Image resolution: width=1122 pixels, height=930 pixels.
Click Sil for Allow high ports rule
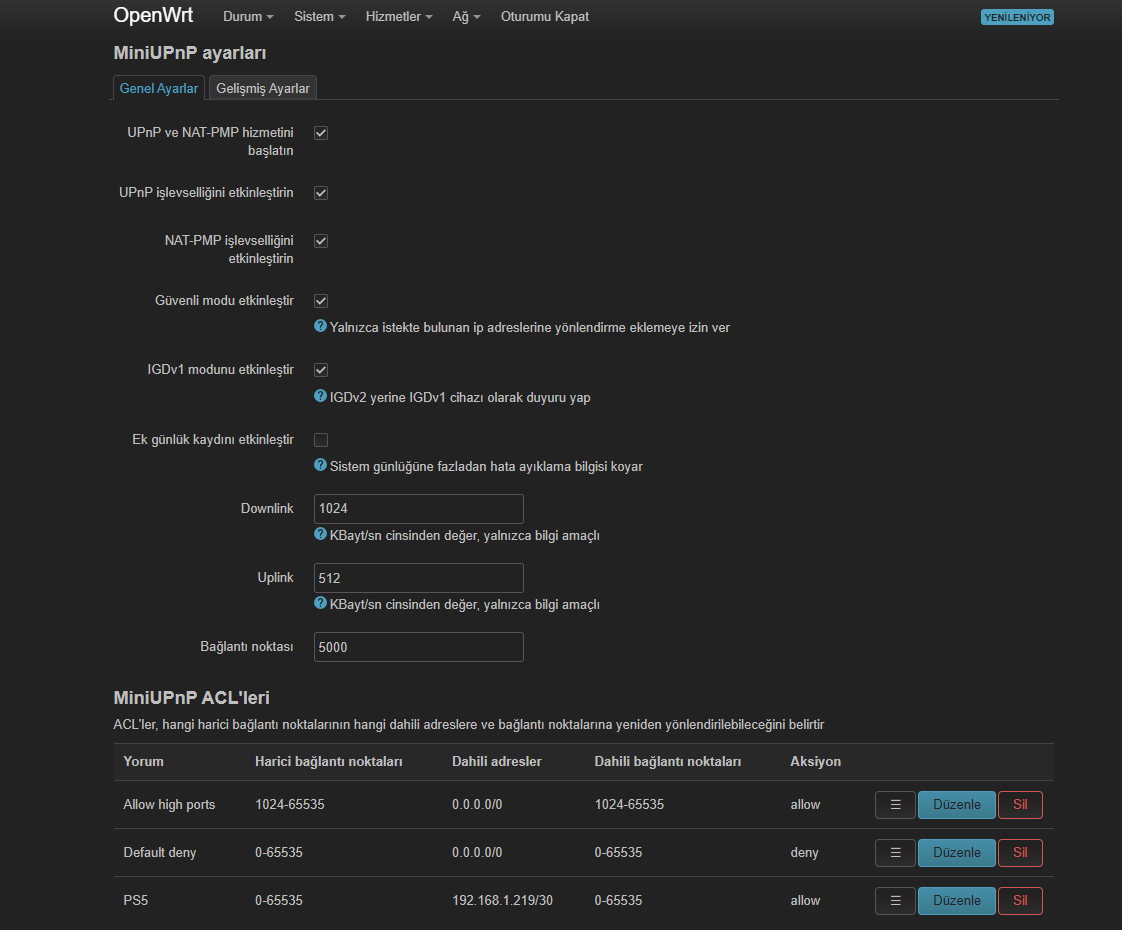point(1020,805)
